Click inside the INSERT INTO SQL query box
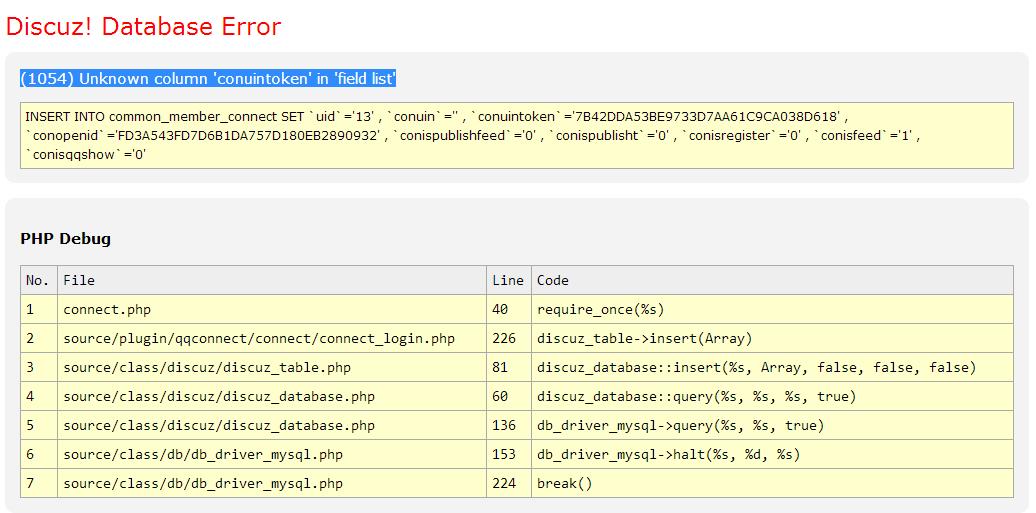 click(516, 135)
